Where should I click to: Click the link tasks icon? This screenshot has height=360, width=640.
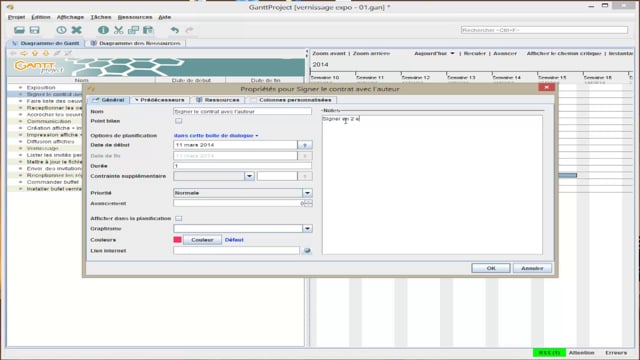(57, 53)
